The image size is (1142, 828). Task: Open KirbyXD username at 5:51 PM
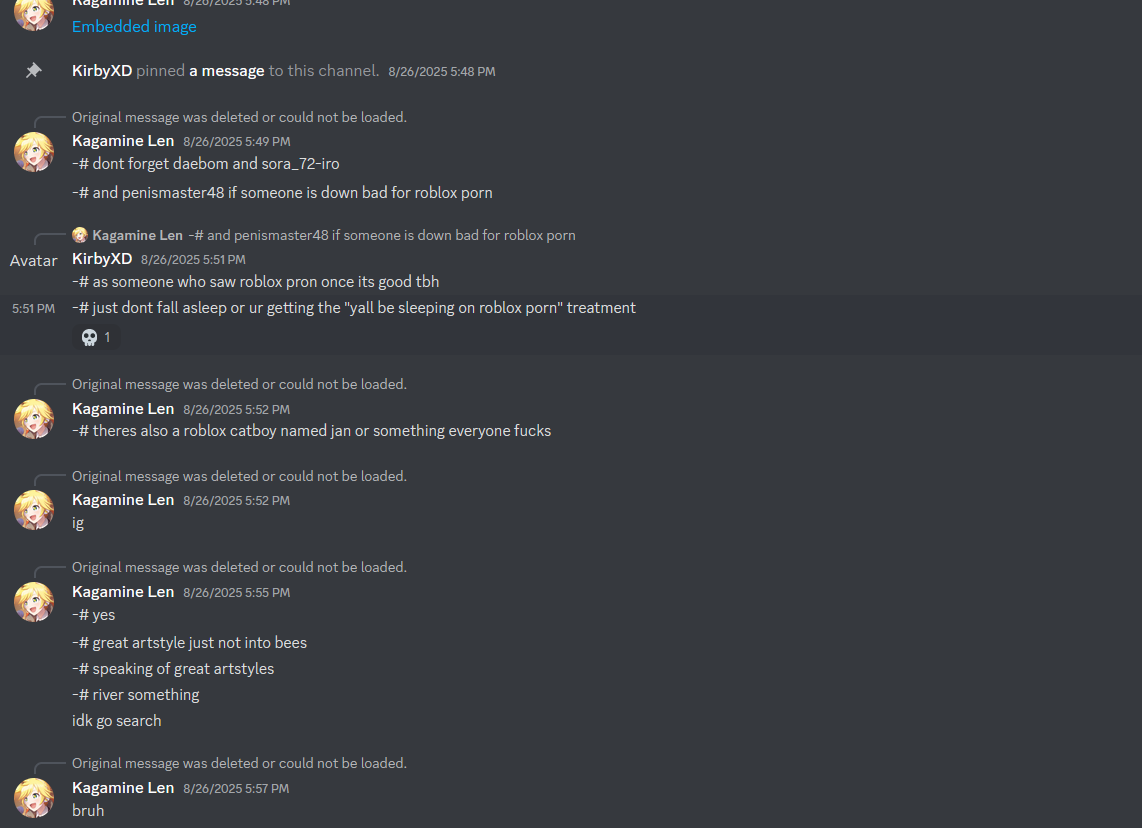pyautogui.click(x=102, y=259)
